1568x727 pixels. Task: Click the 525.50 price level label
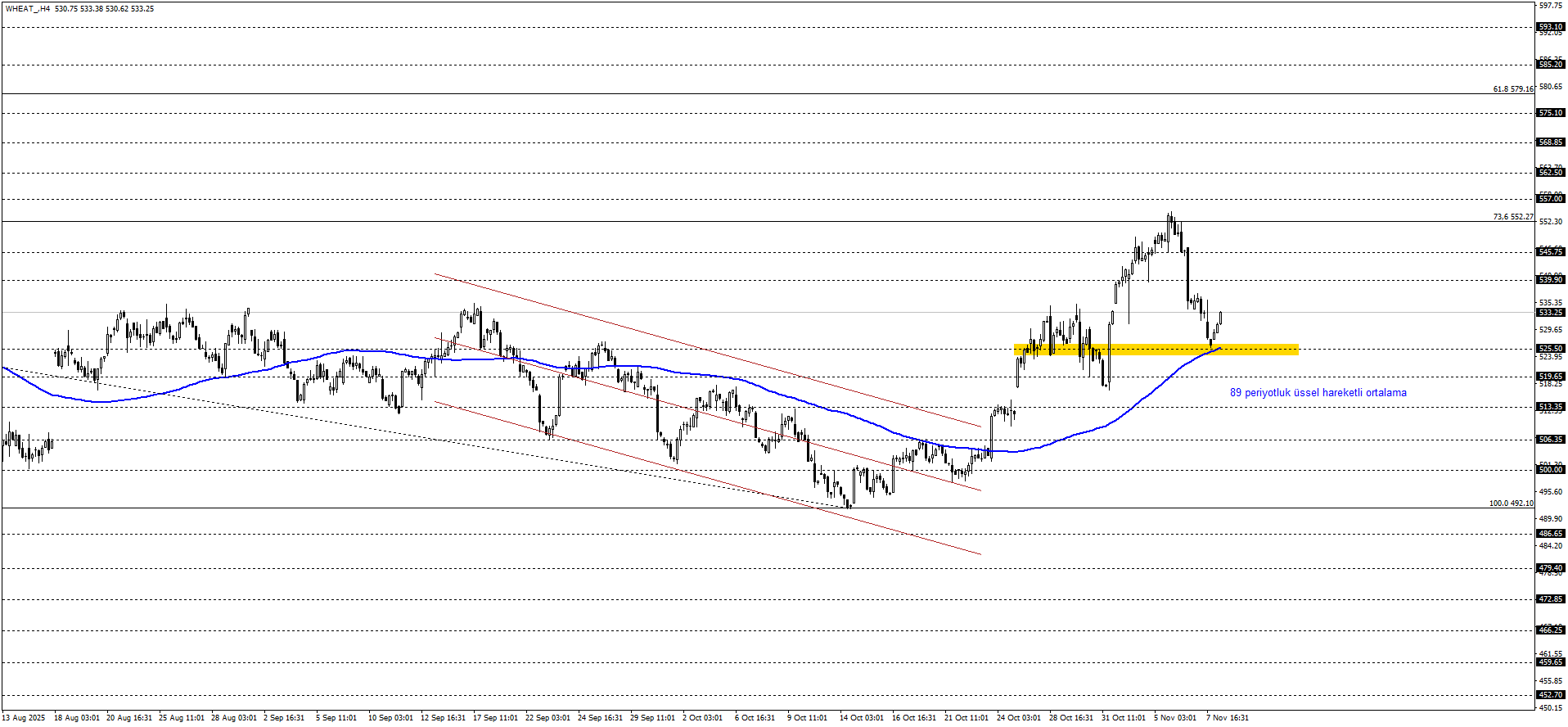click(x=1550, y=349)
